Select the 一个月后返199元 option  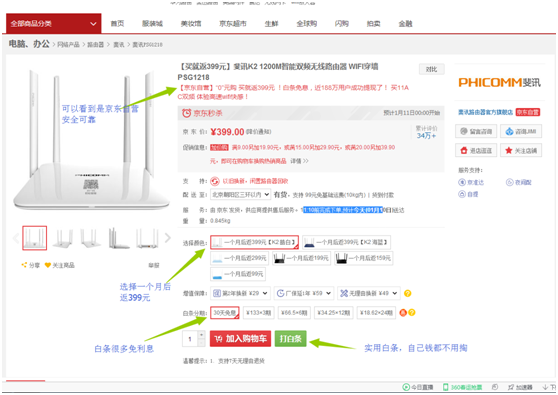coord(301,258)
